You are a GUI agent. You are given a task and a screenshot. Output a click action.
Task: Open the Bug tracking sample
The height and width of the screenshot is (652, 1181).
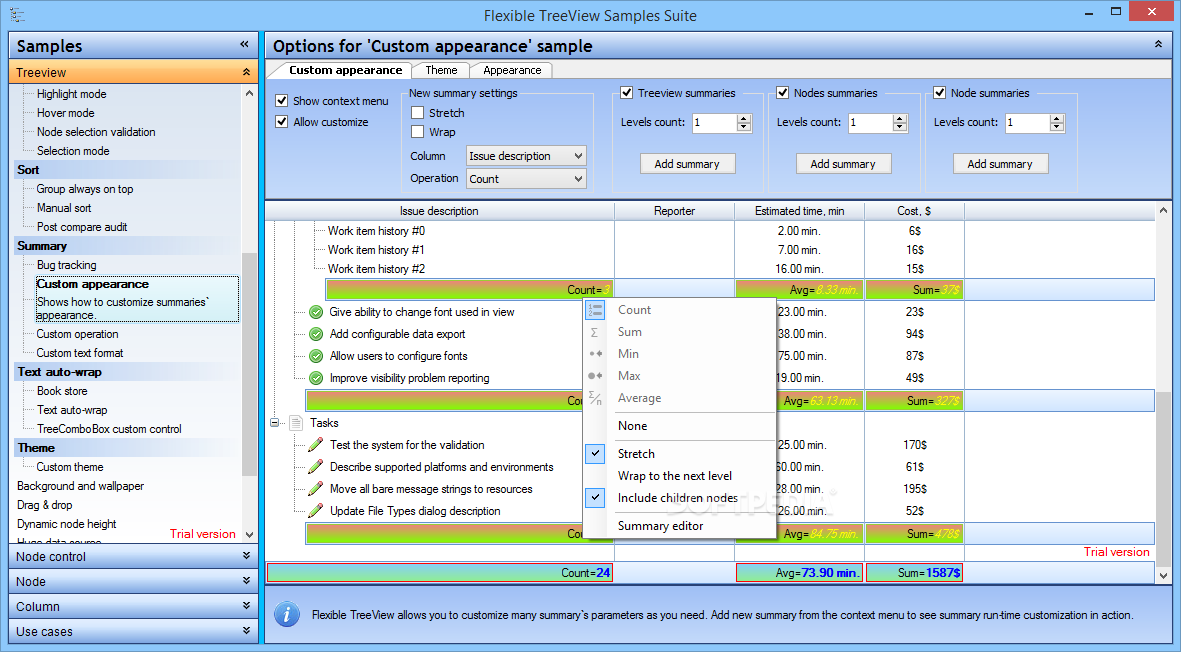[x=66, y=265]
